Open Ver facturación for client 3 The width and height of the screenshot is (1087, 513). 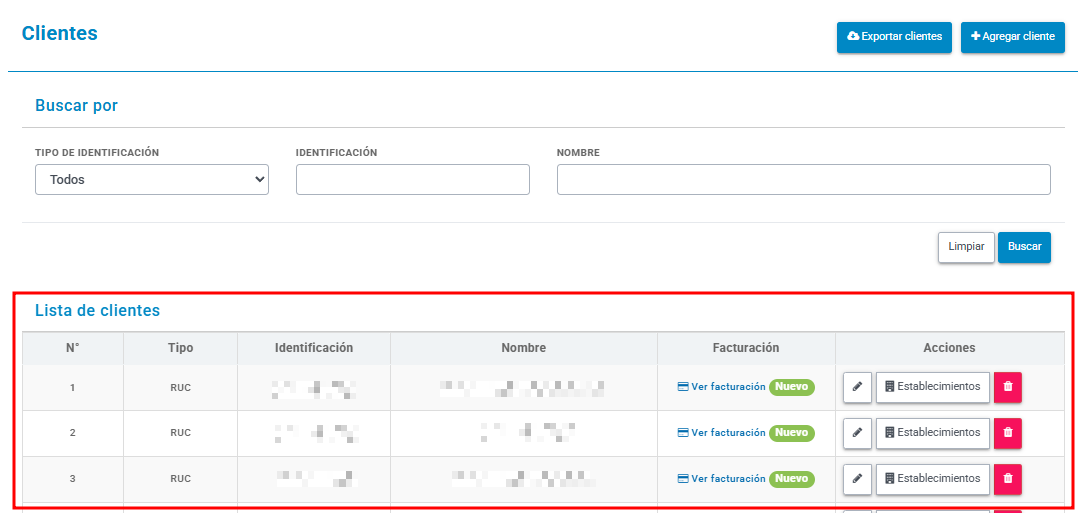721,478
